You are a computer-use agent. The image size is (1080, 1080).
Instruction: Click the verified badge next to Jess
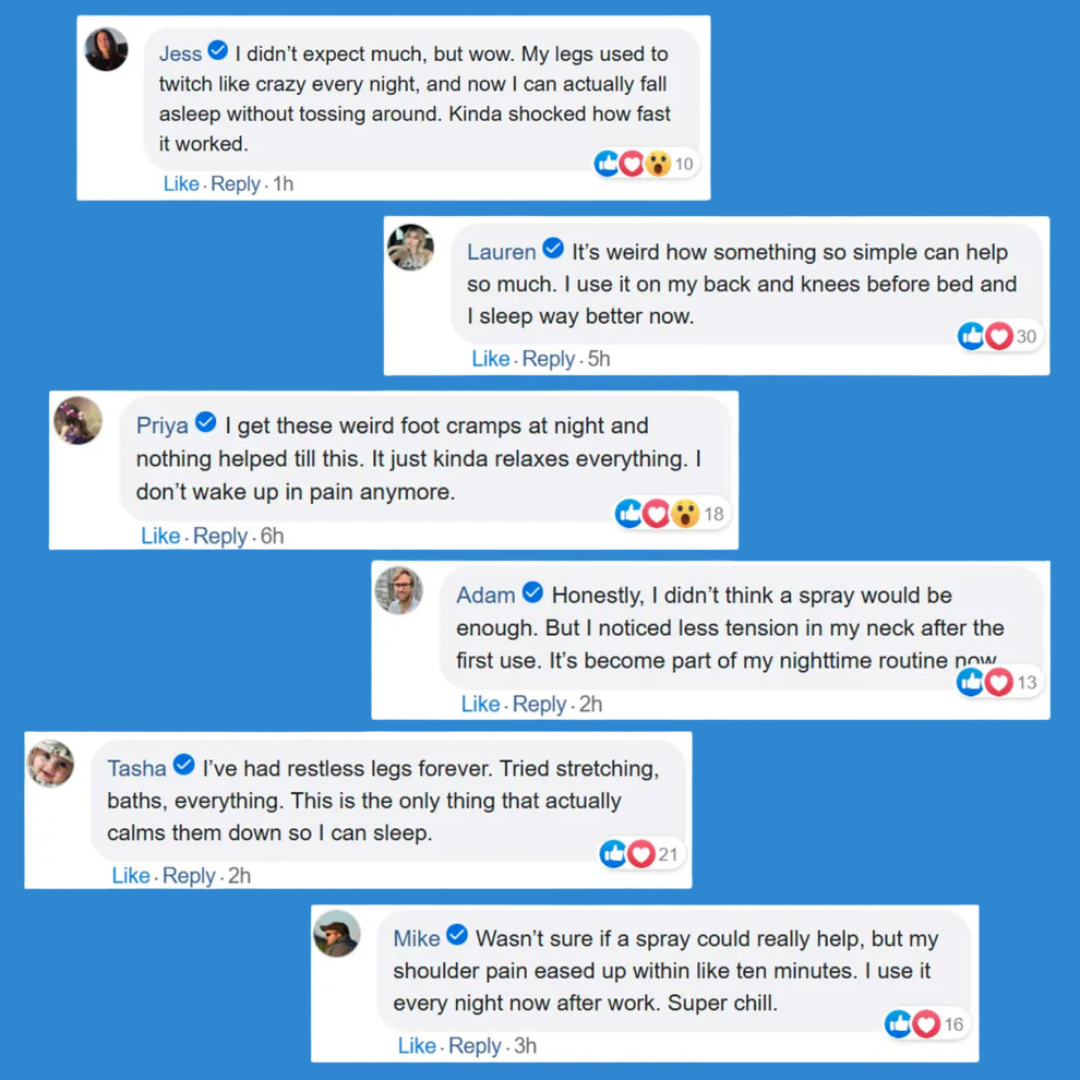click(x=217, y=51)
